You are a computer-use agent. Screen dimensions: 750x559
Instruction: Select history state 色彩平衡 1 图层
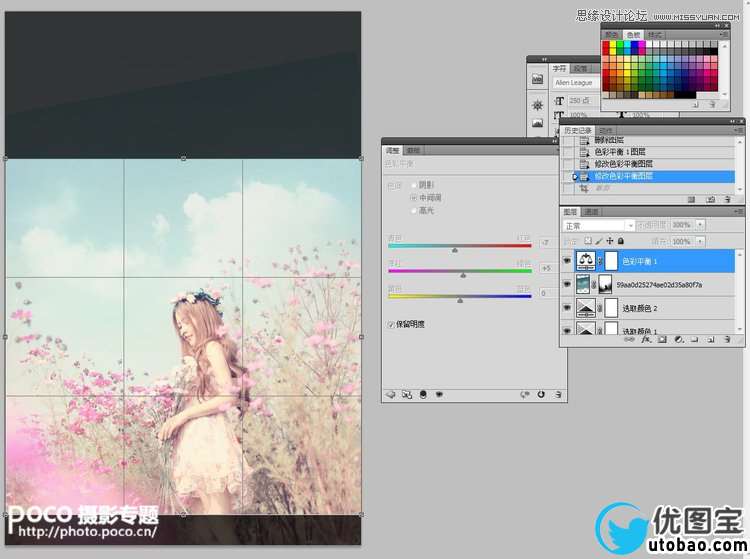(648, 152)
